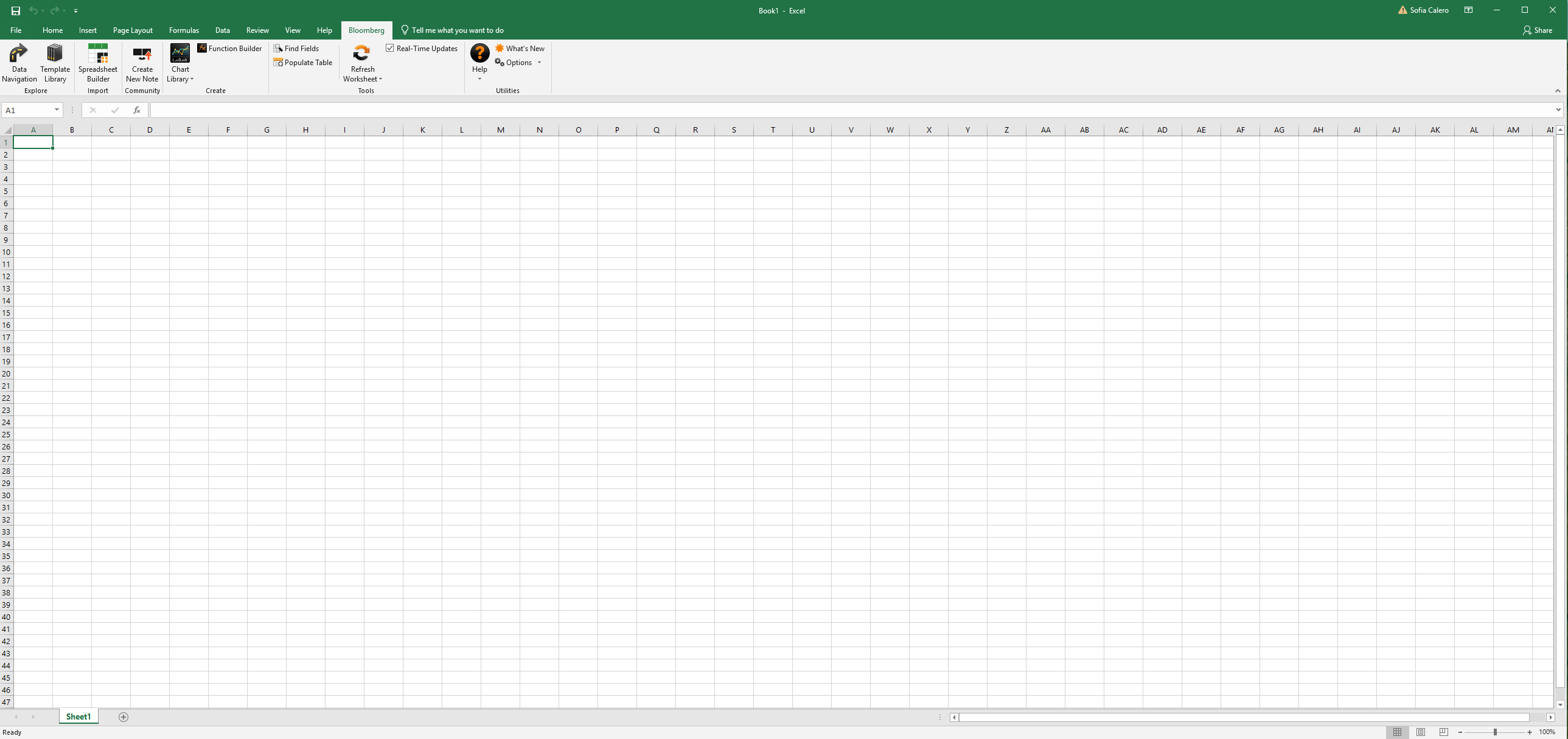Click the Save icon on quick access toolbar
This screenshot has width=1568, height=739.
tap(15, 10)
